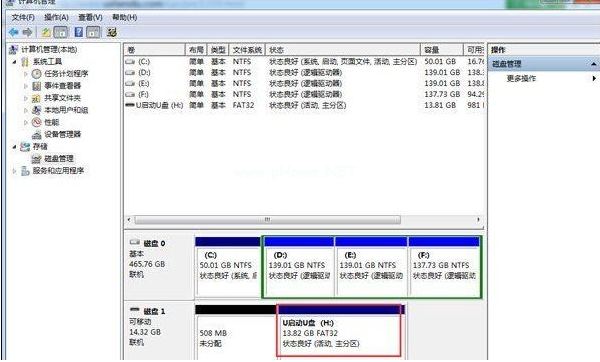Screen dimensions: 600x362
Task: Click the Back arrow toolbar icon
Action: click(14, 33)
